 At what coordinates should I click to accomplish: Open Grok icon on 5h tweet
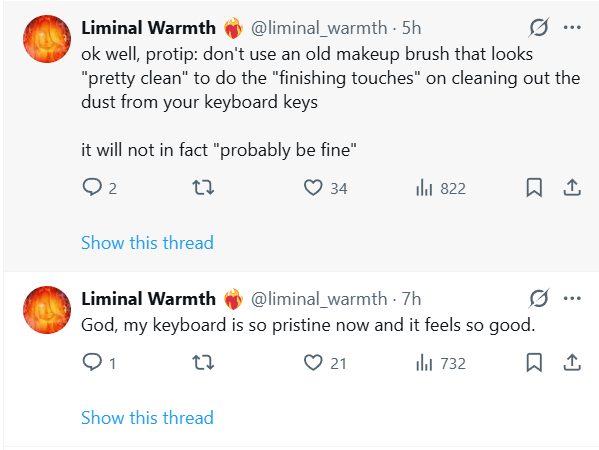point(539,28)
